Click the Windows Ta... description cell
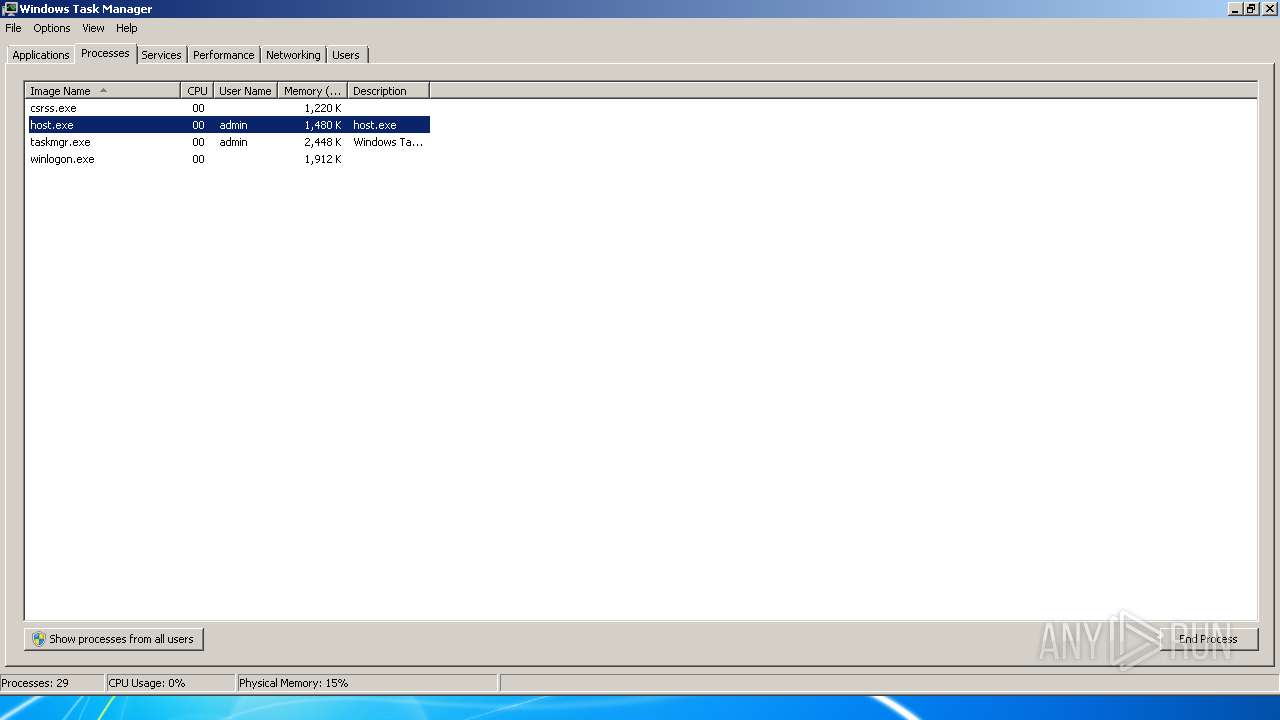 pyautogui.click(x=388, y=142)
